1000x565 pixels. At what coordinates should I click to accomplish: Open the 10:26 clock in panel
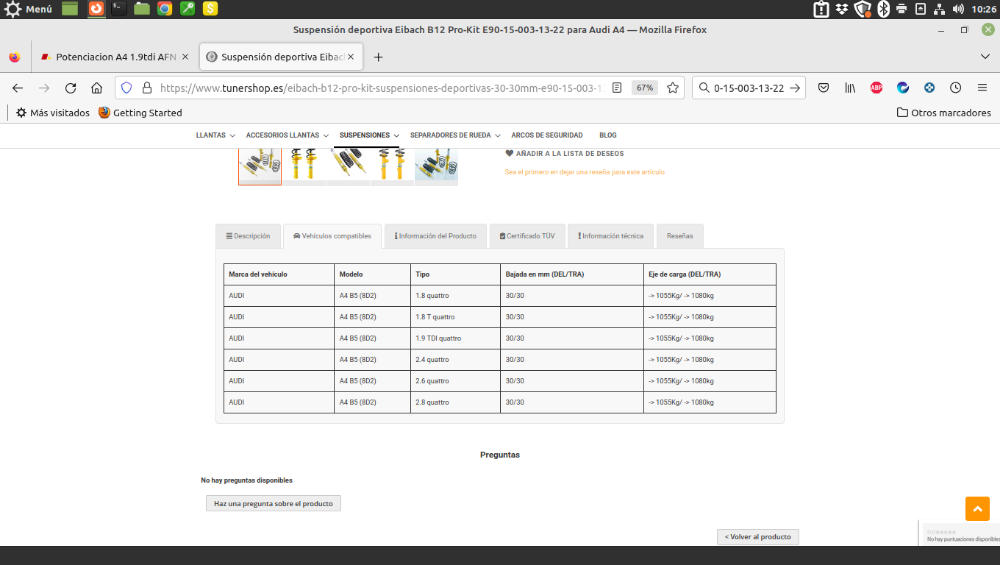pyautogui.click(x=984, y=9)
